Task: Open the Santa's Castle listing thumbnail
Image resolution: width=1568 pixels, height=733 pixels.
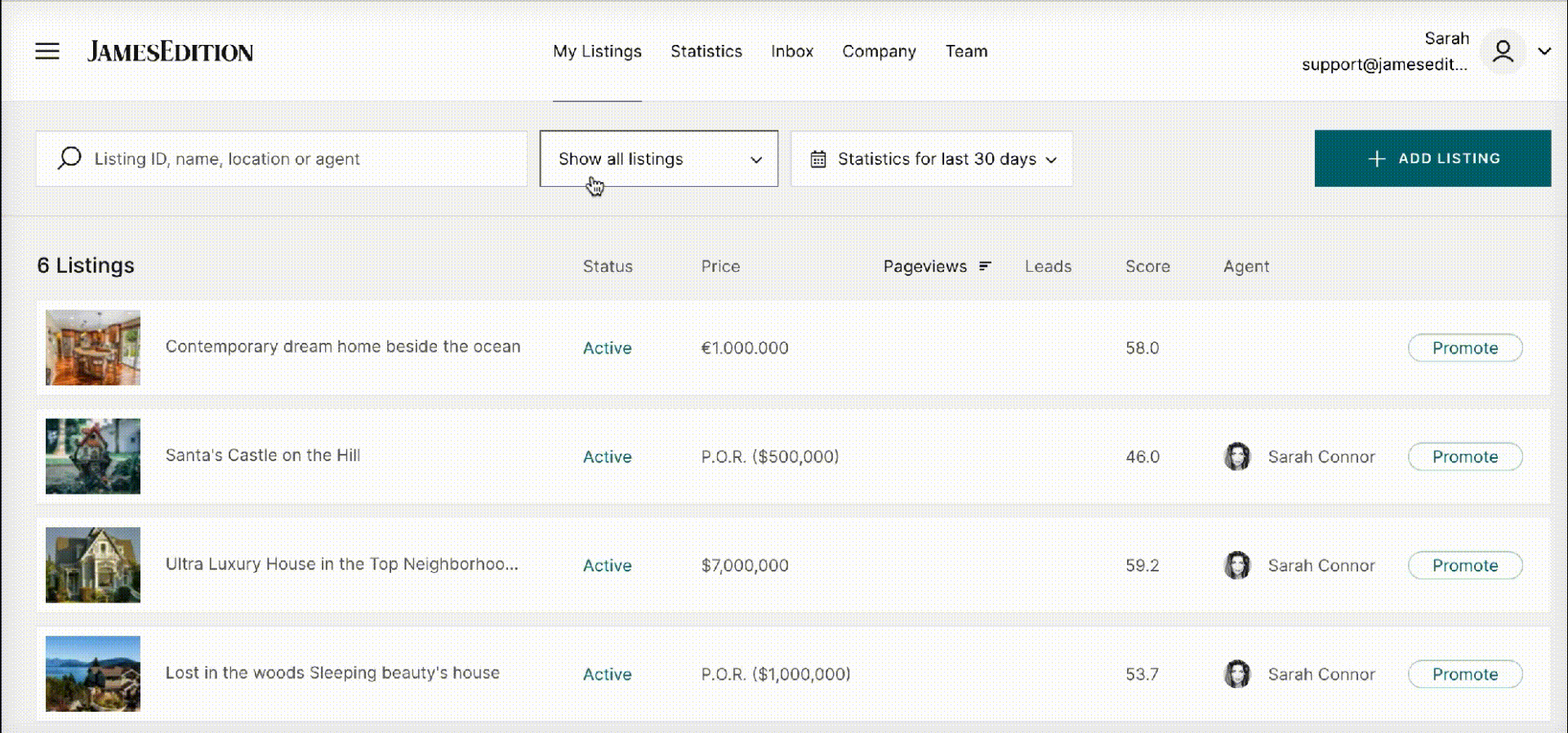Action: pos(93,456)
